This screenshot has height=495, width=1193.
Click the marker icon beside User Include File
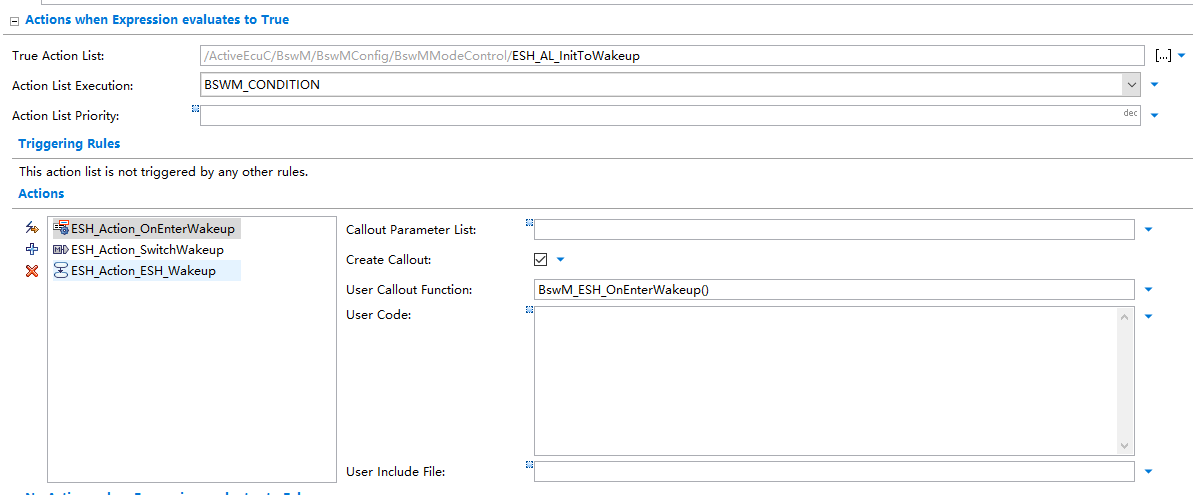point(530,464)
